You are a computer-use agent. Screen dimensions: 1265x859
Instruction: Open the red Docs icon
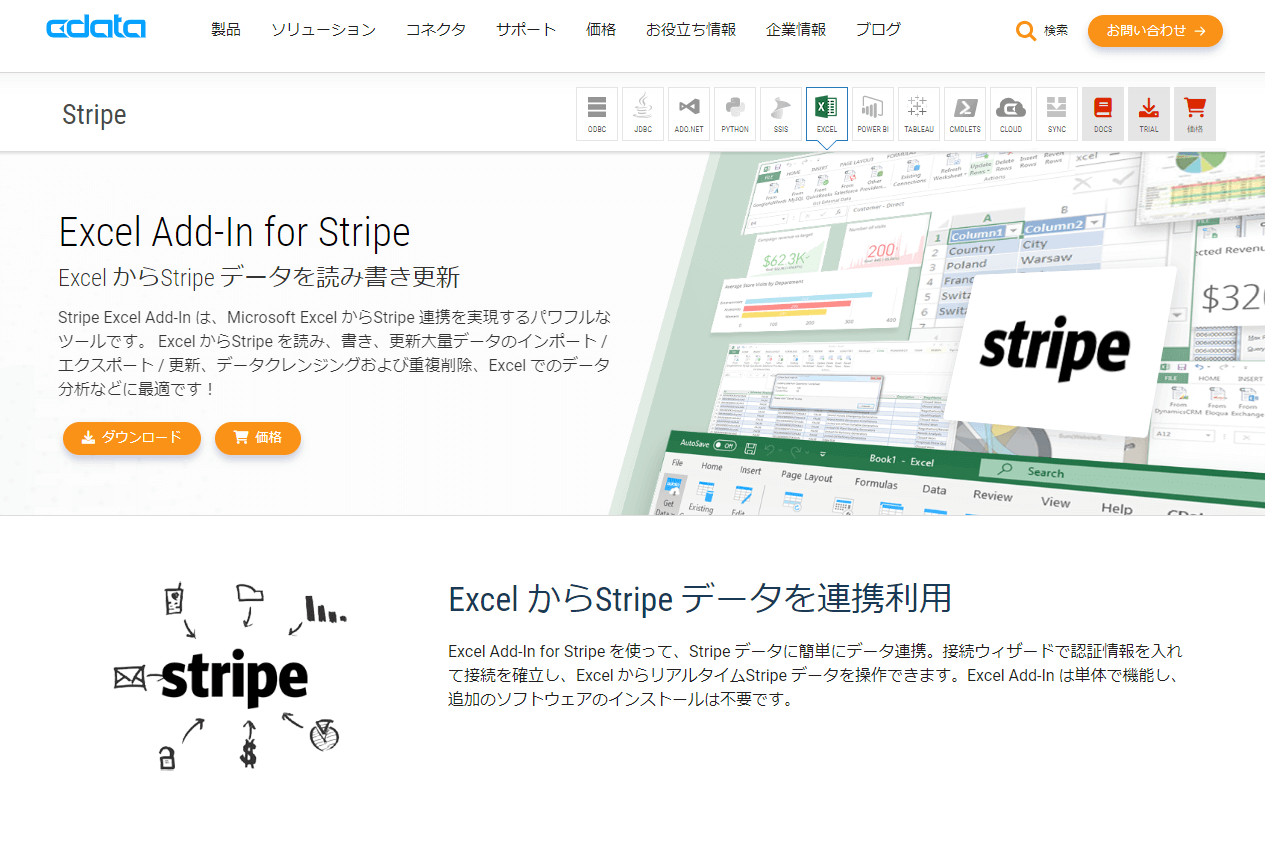1103,114
